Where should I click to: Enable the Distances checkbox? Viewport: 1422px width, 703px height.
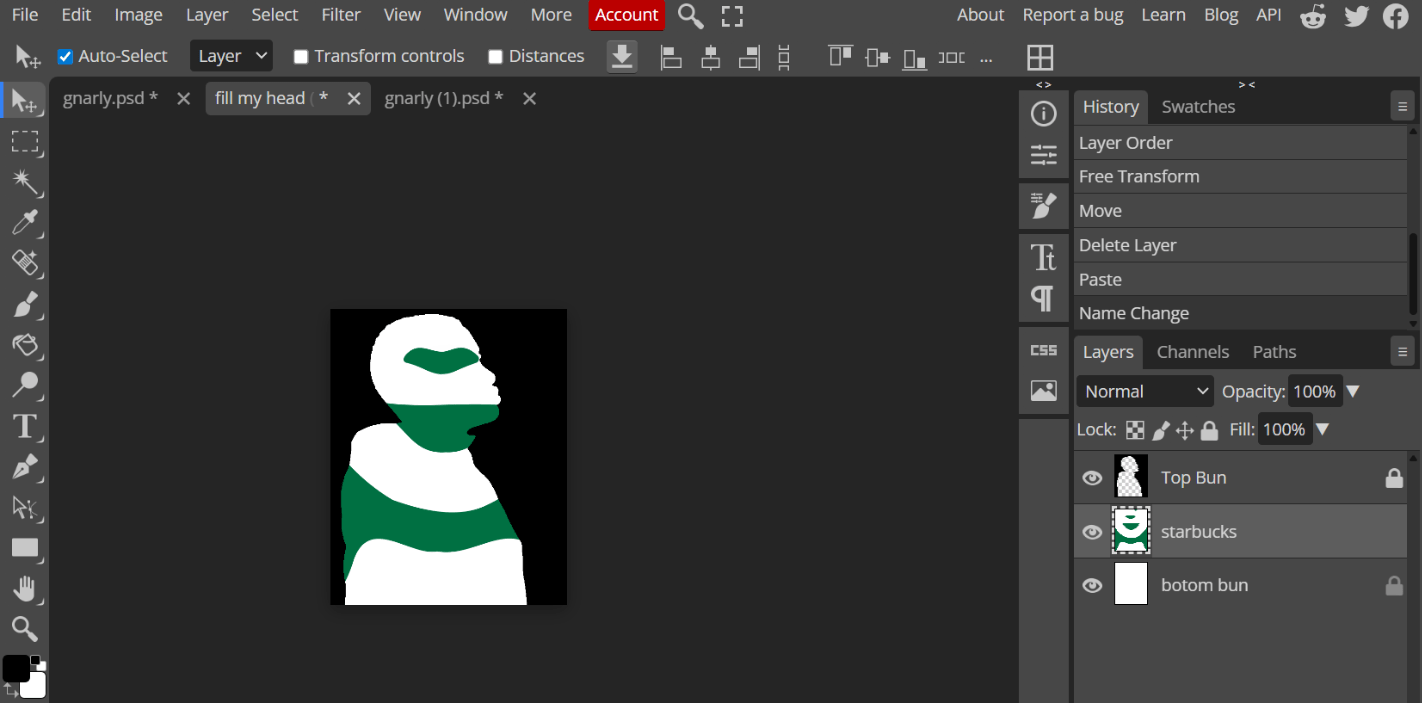coord(495,57)
